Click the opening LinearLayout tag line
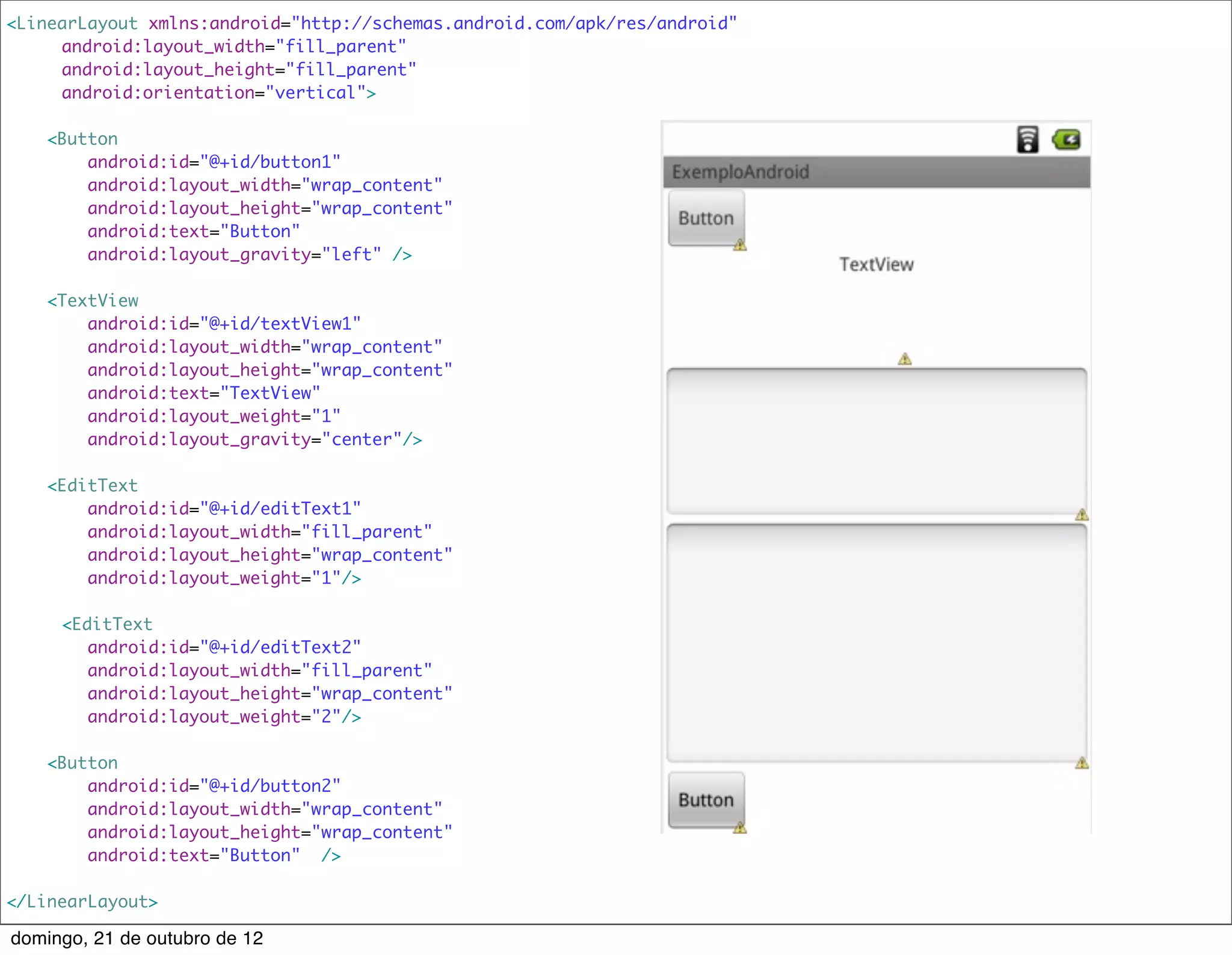1232x955 pixels. [371, 23]
